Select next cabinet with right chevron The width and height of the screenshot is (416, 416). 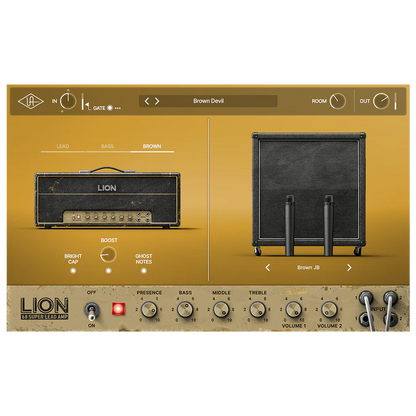(x=349, y=267)
